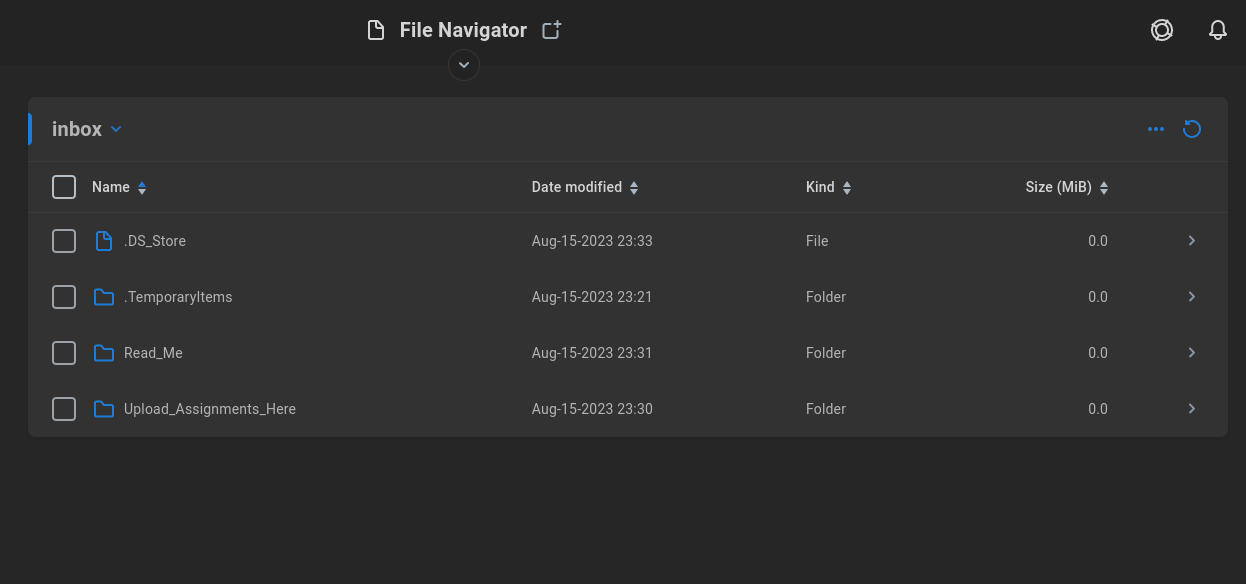Select the Upload_Assignments_Here checkbox
The image size is (1246, 584).
pos(64,409)
